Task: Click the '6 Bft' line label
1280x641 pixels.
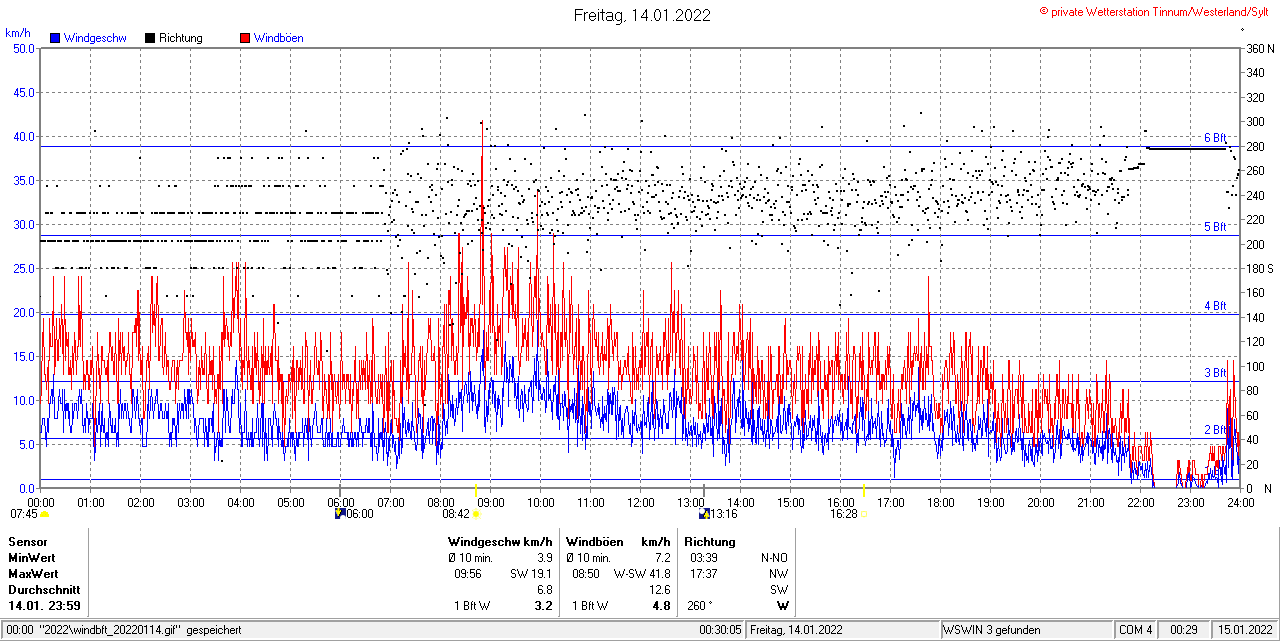Action: click(x=1215, y=138)
